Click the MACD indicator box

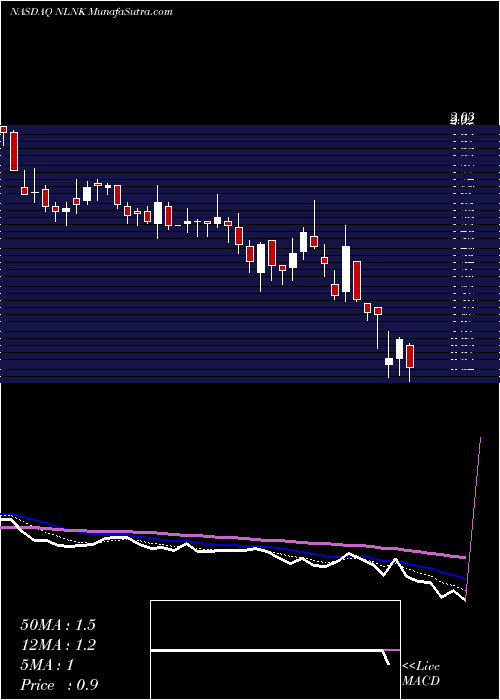point(275,650)
